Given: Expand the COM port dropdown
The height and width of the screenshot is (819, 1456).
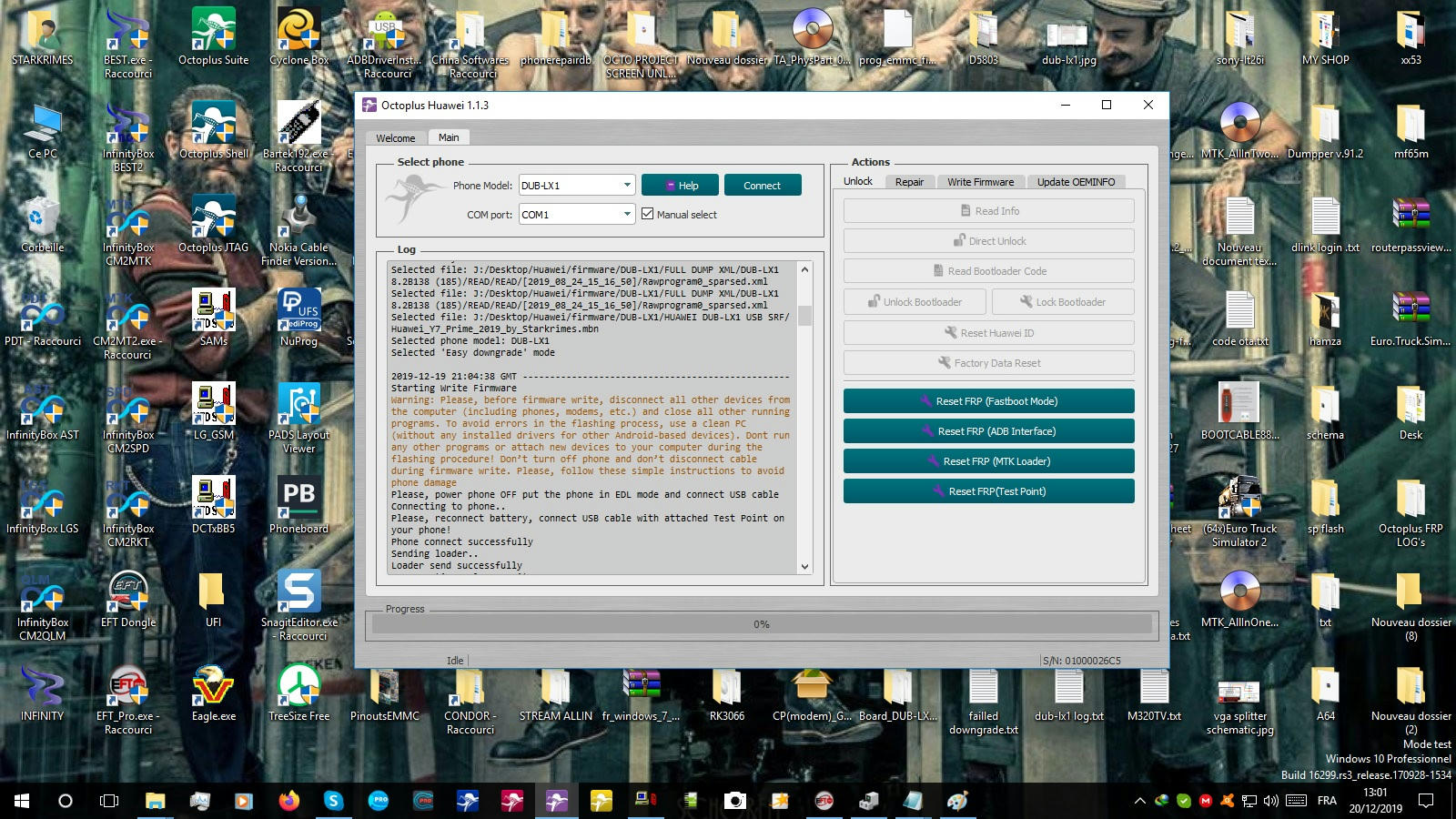Looking at the screenshot, I should (627, 214).
